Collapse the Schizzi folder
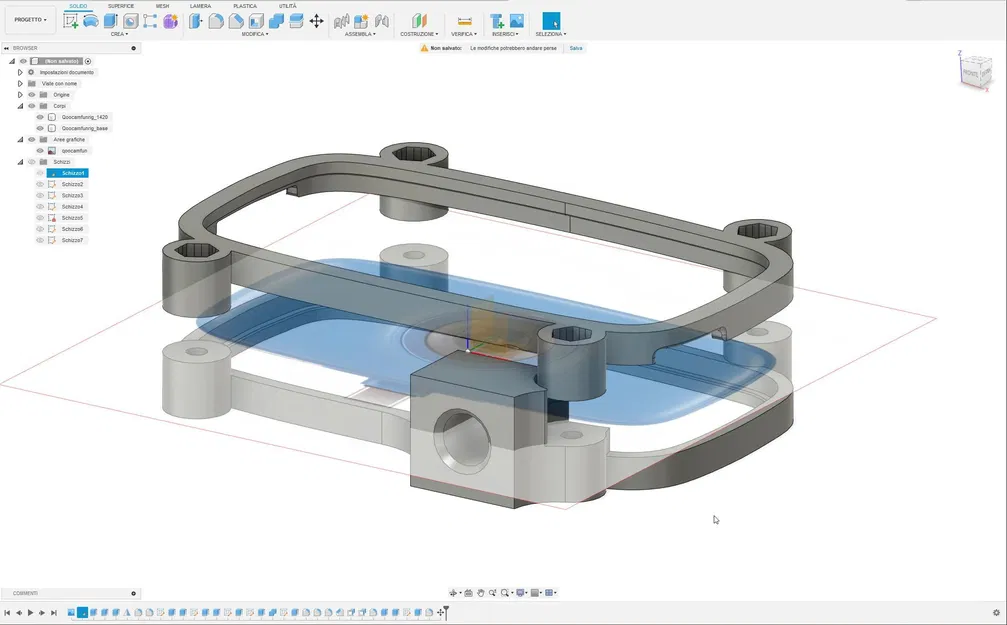 (x=20, y=162)
